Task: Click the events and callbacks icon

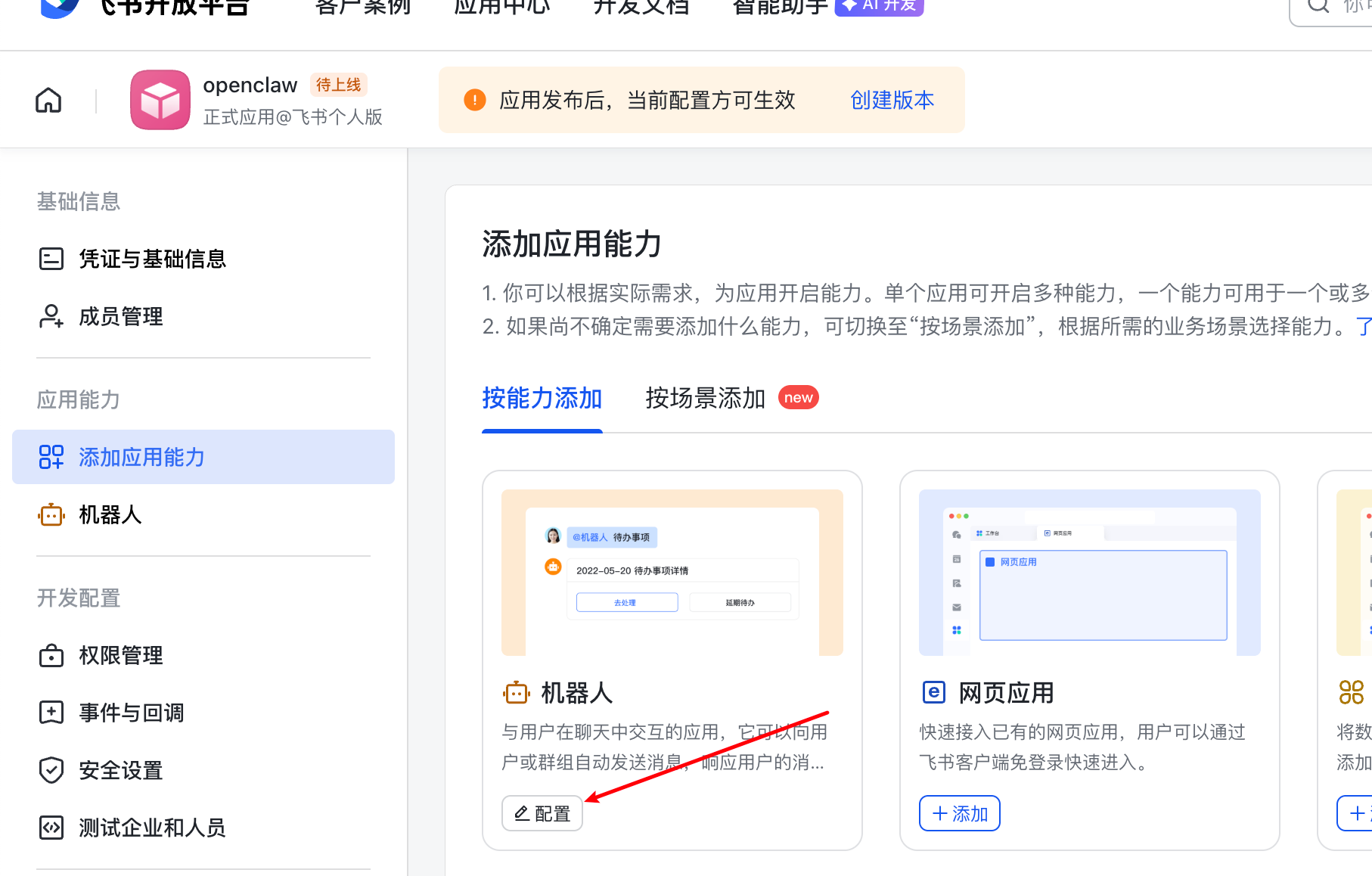Action: 51,713
